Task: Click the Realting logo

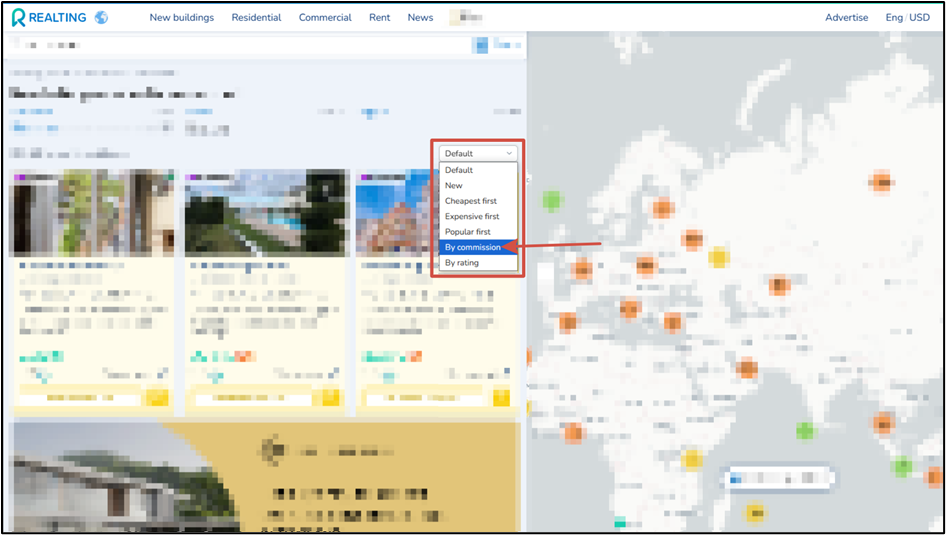Action: pyautogui.click(x=49, y=17)
